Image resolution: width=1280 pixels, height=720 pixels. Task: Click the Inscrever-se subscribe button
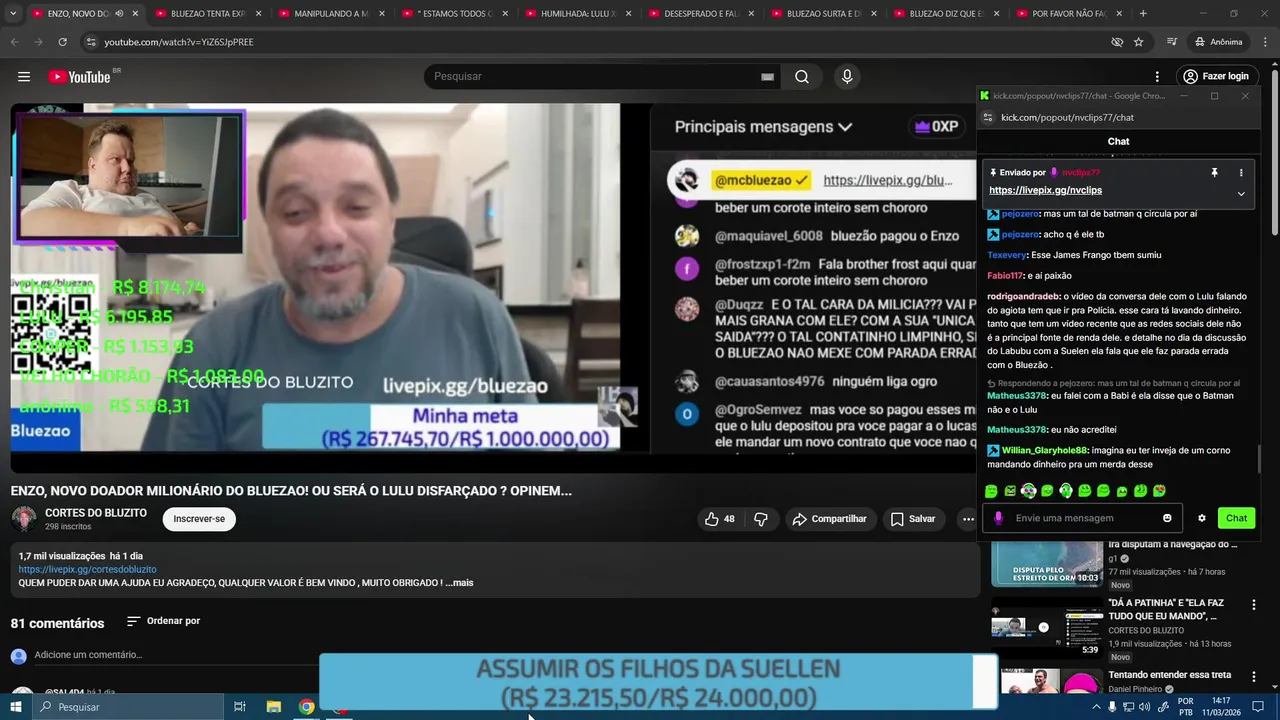click(199, 519)
